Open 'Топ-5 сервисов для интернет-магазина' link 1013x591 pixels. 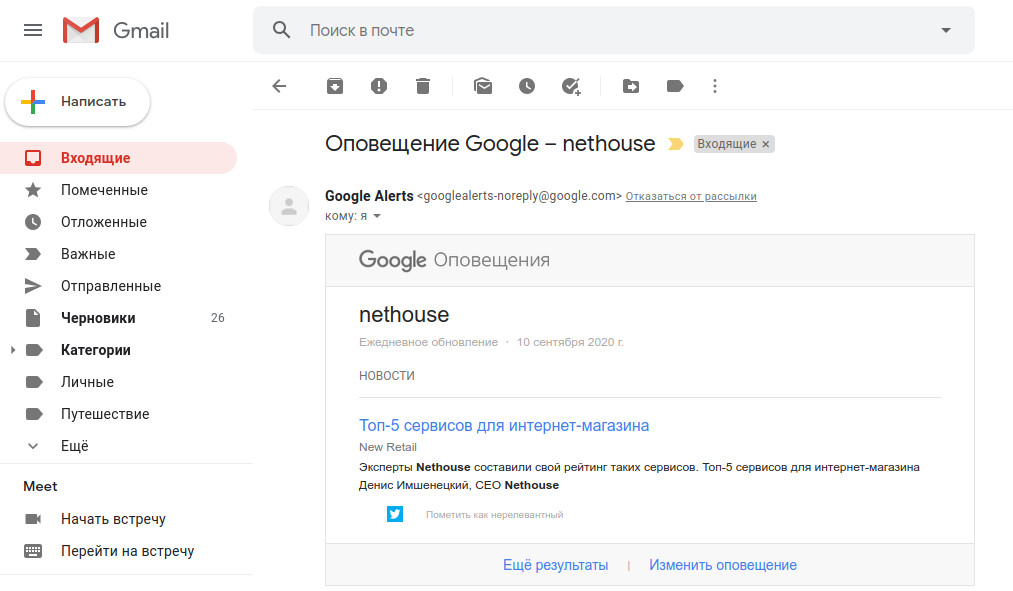504,425
